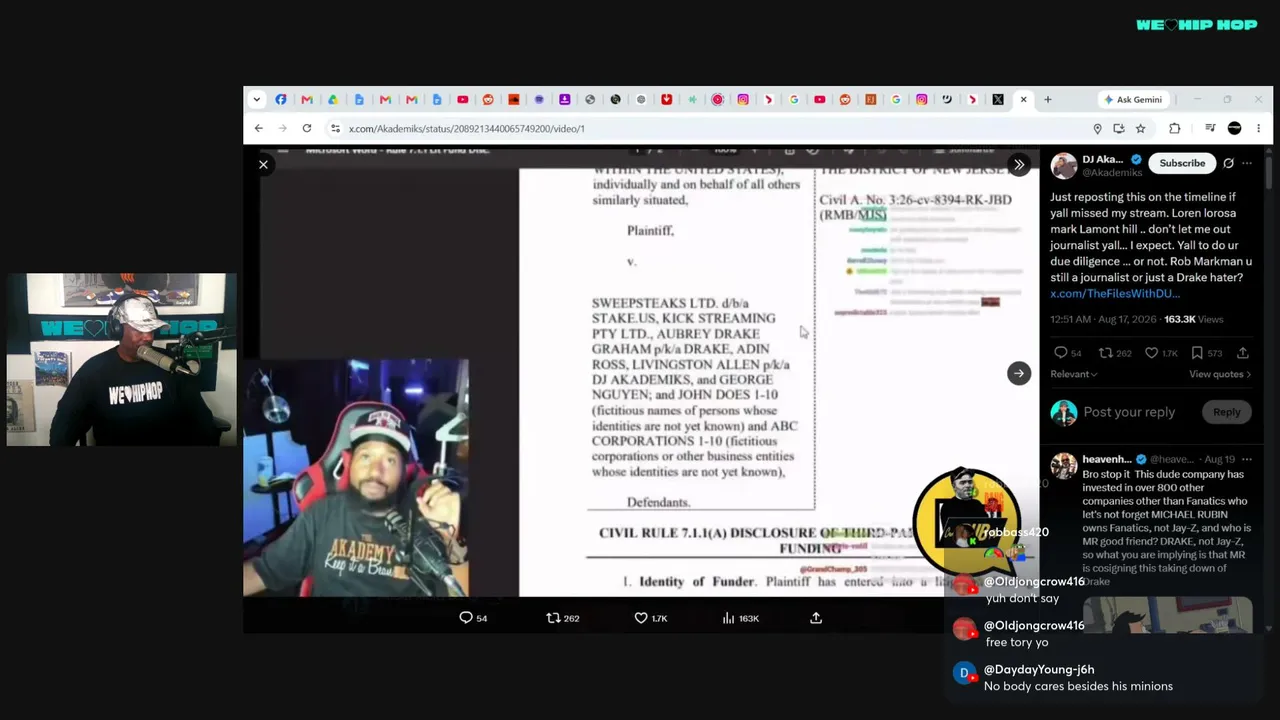Open Grok explain icon beside Subscribe

1228,163
